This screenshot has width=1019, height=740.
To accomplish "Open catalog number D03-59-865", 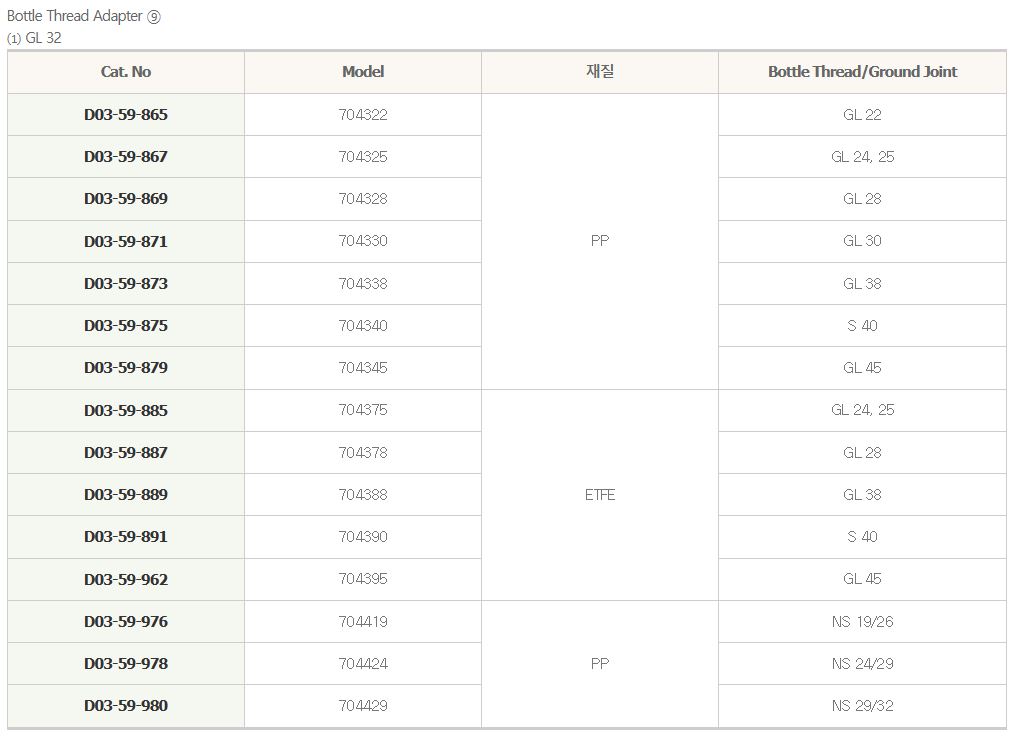I will pos(126,115).
